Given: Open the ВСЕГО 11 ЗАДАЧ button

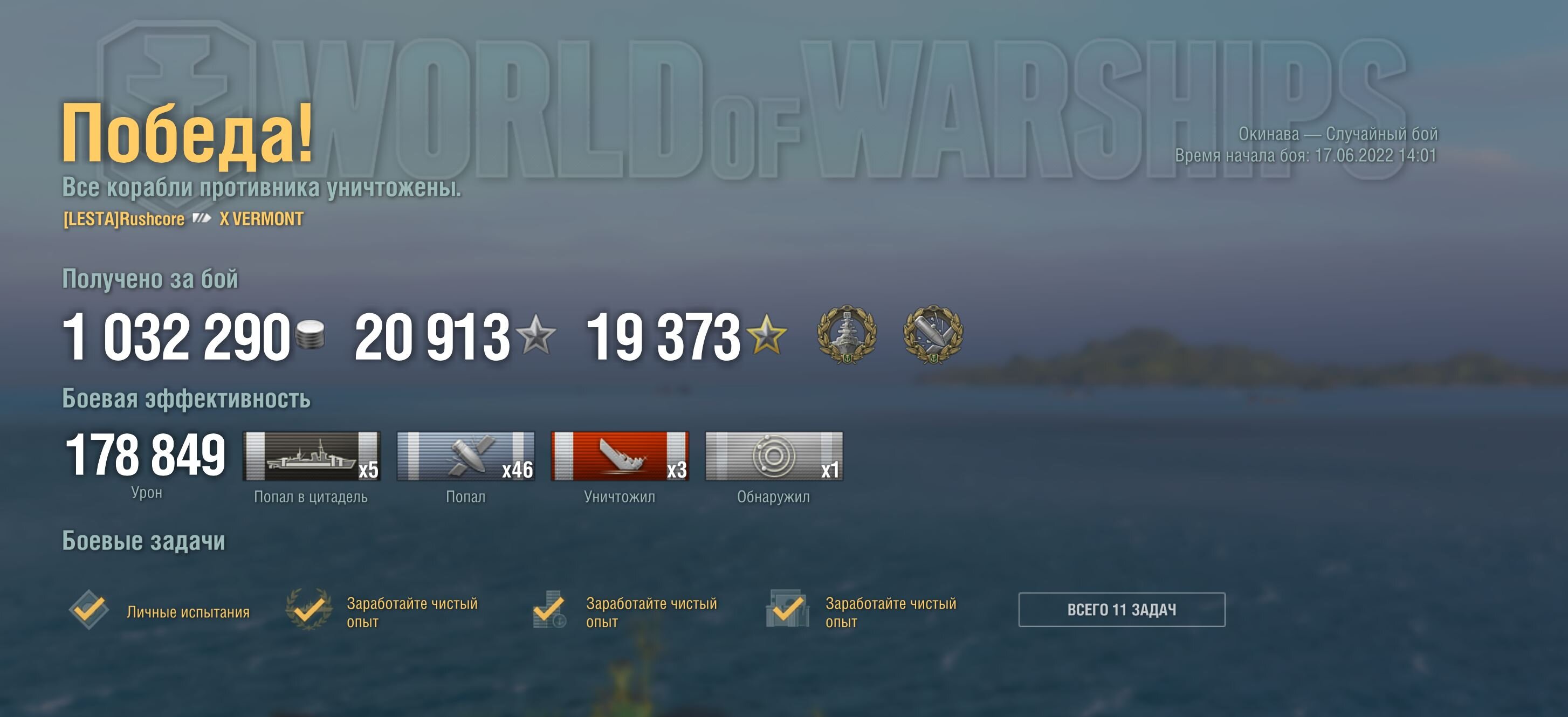Looking at the screenshot, I should coord(1122,609).
